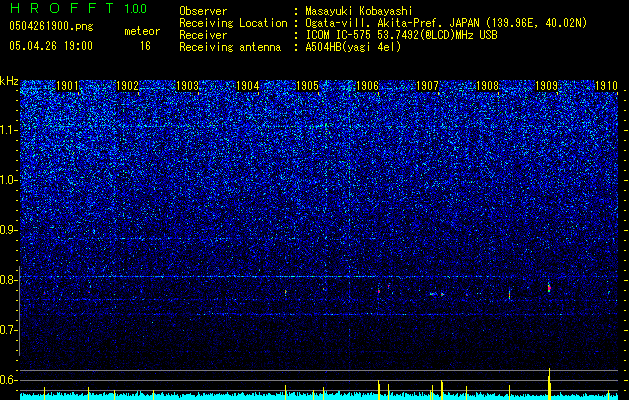Click the 1.0 frequency axis label
Screen dimensions: 629x400
tap(9, 181)
